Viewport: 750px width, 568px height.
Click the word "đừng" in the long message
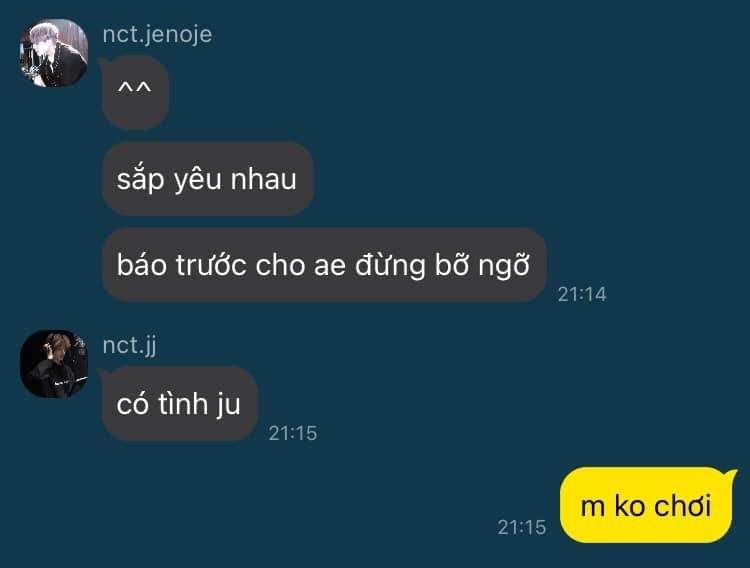(390, 266)
